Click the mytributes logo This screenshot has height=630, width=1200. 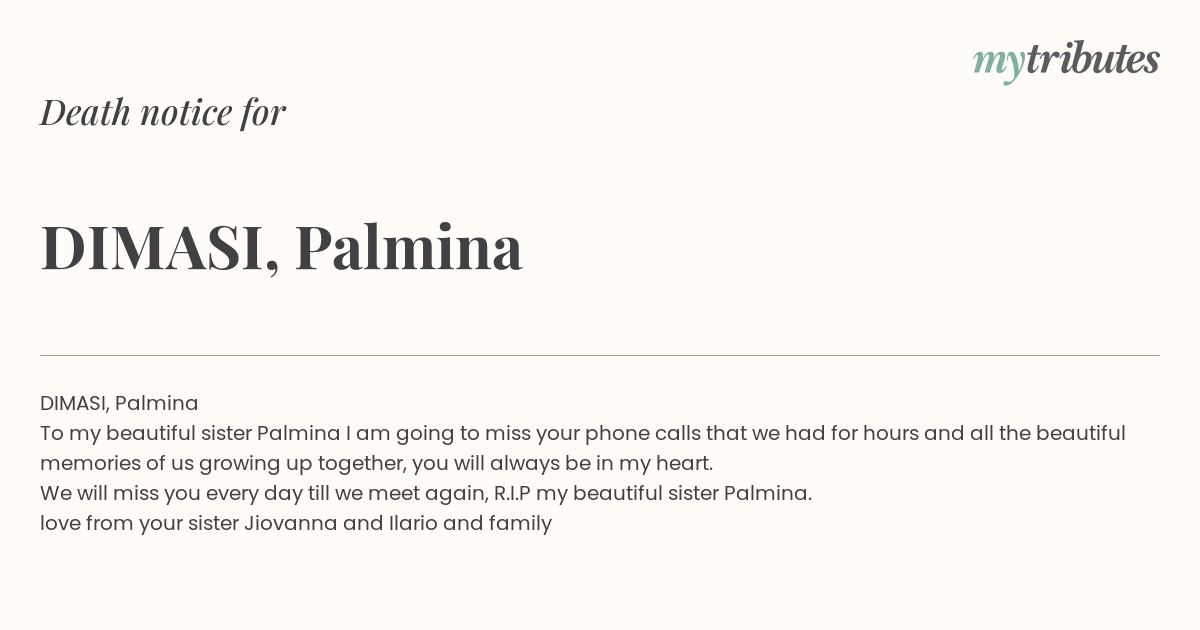(x=1066, y=62)
